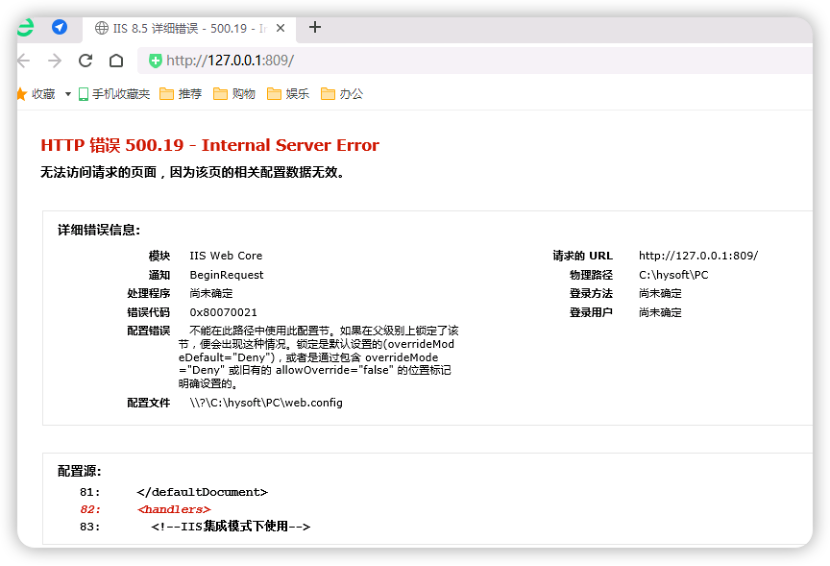Select the config file path web.config
Image resolution: width=830 pixels, height=566 pixels.
tap(266, 403)
